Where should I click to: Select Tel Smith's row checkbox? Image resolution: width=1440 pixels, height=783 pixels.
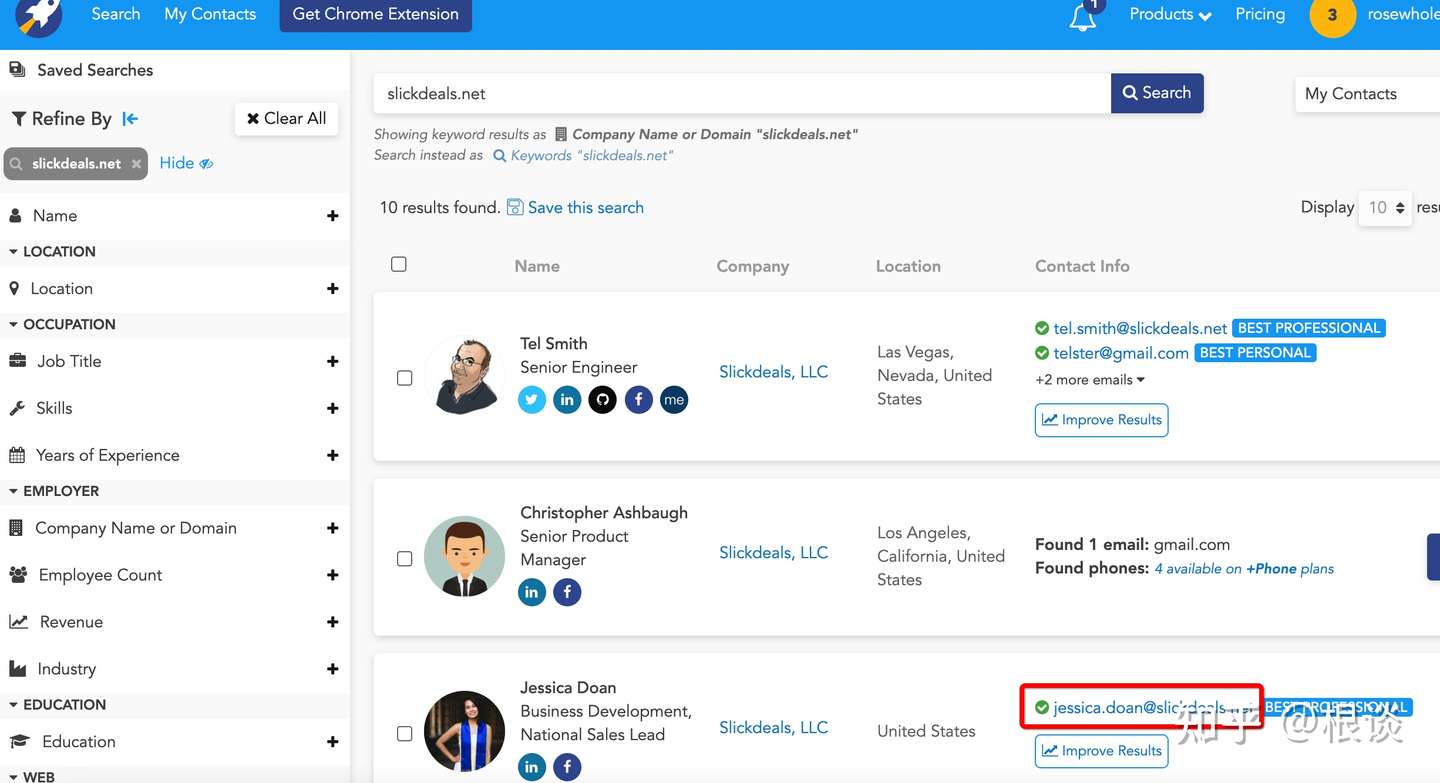[405, 378]
